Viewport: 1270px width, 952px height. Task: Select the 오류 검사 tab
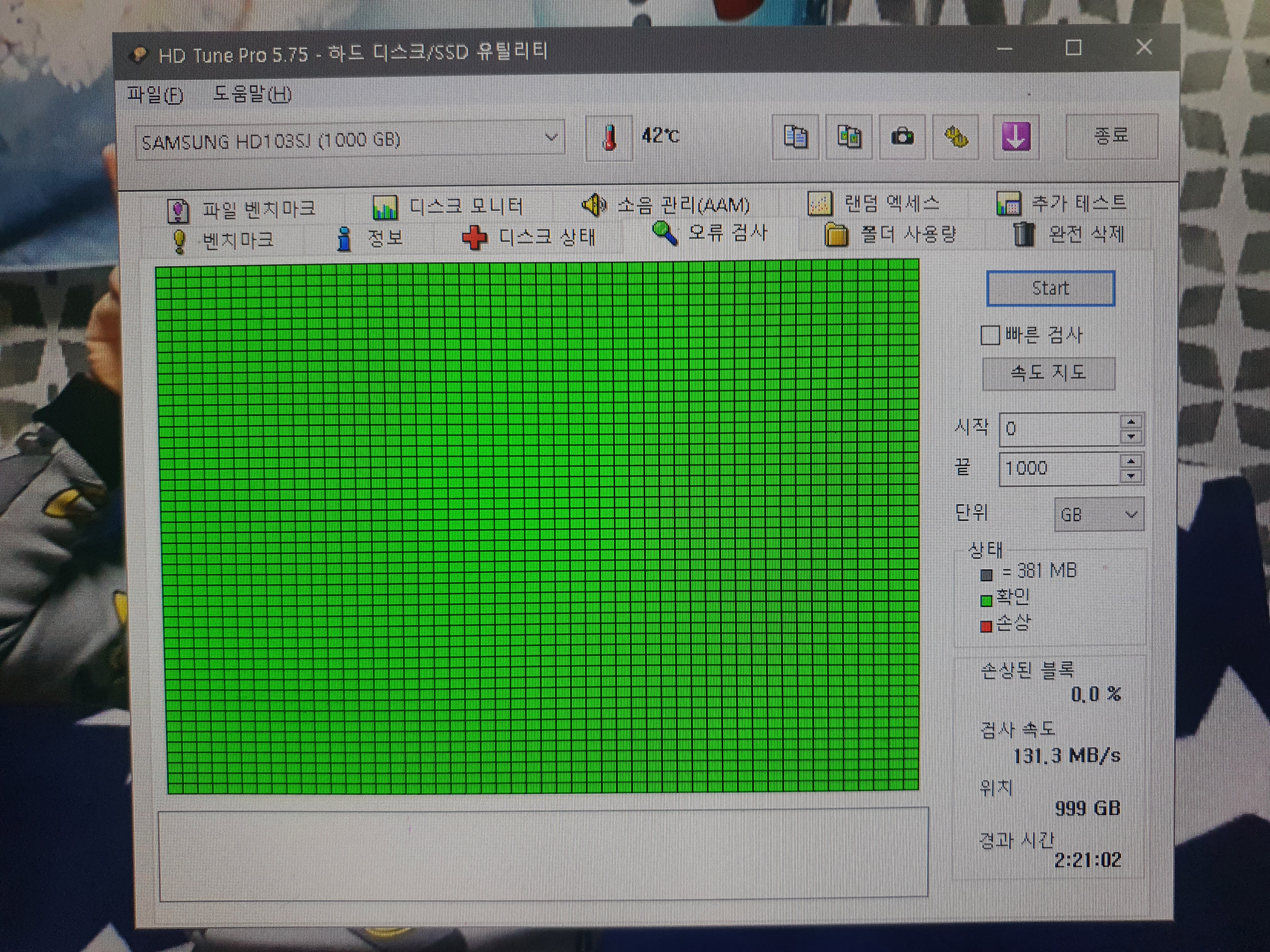710,233
